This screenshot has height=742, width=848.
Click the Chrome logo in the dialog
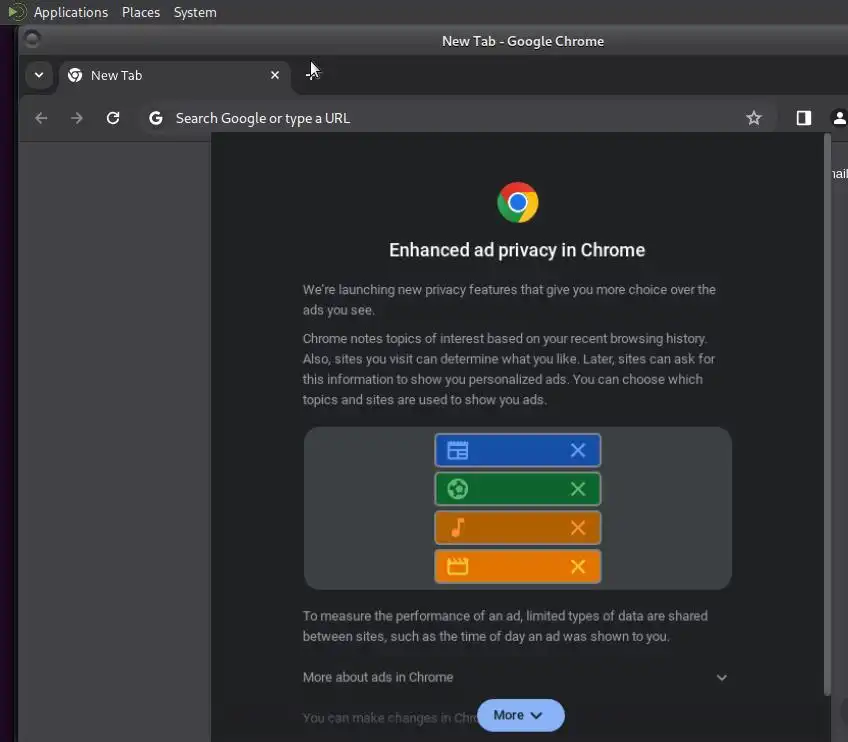point(518,202)
